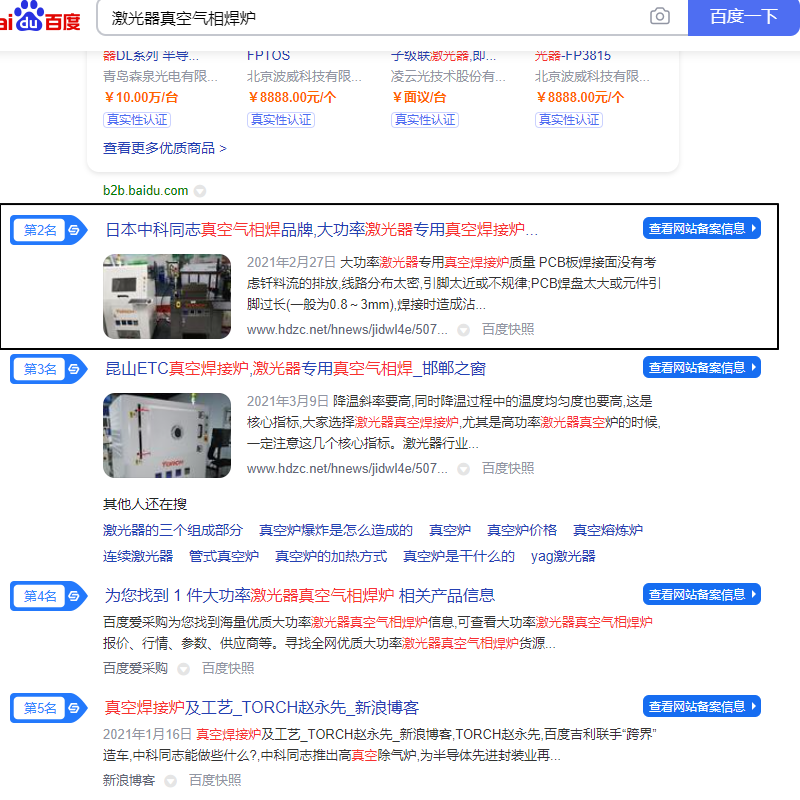This screenshot has height=800, width=800.
Task: Click 查看网站备案信息 for 第5名 result
Action: [702, 707]
